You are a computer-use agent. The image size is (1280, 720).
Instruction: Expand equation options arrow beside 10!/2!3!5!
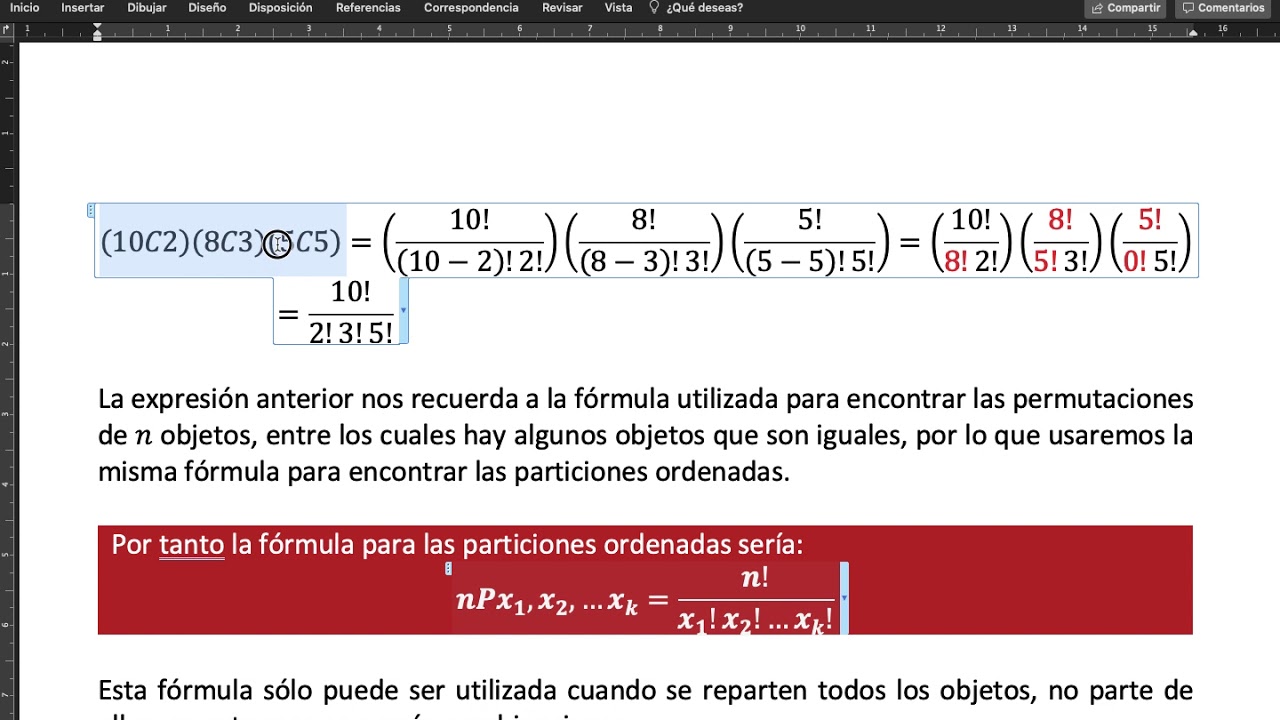(x=403, y=311)
